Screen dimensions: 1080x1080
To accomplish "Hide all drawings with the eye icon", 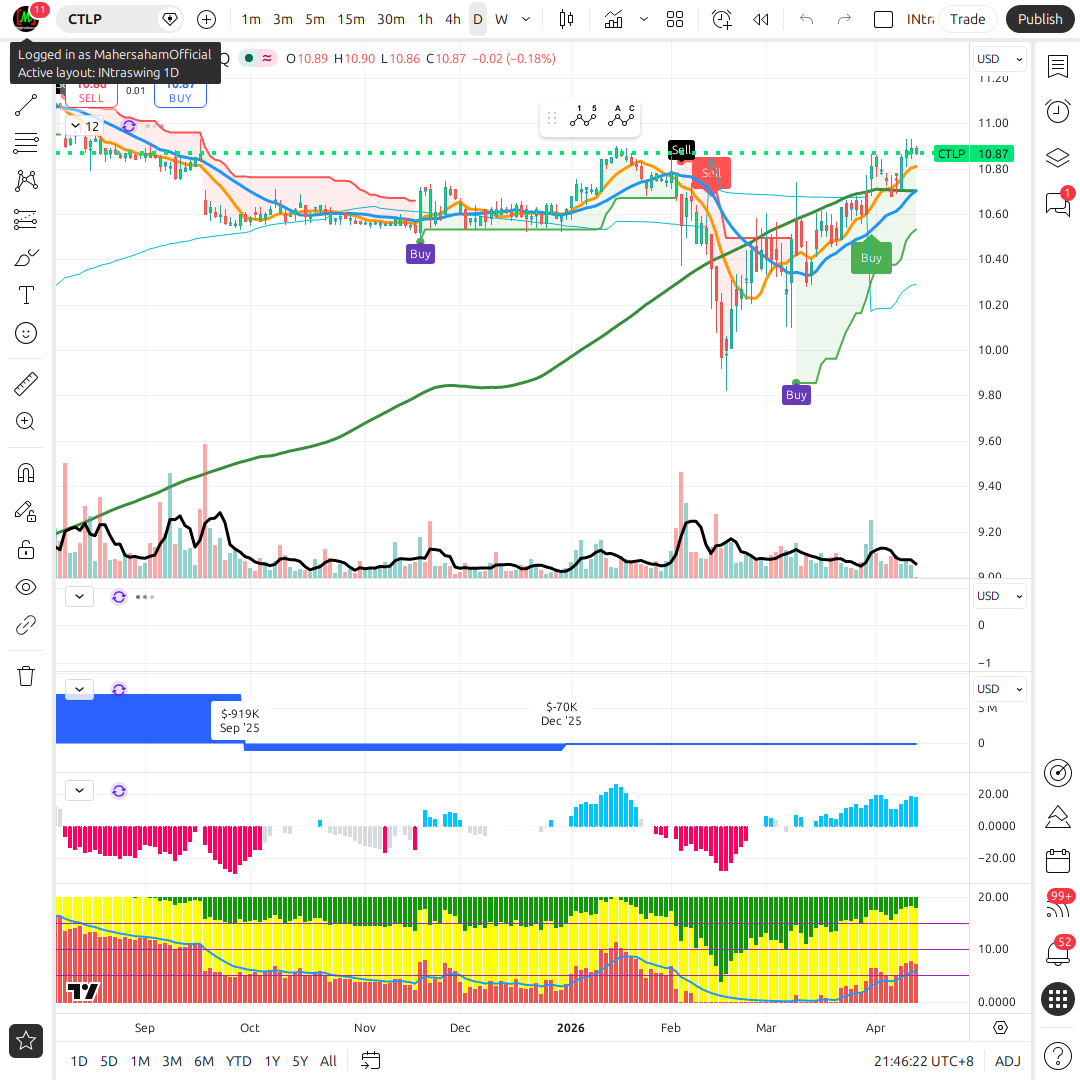I will (x=26, y=587).
